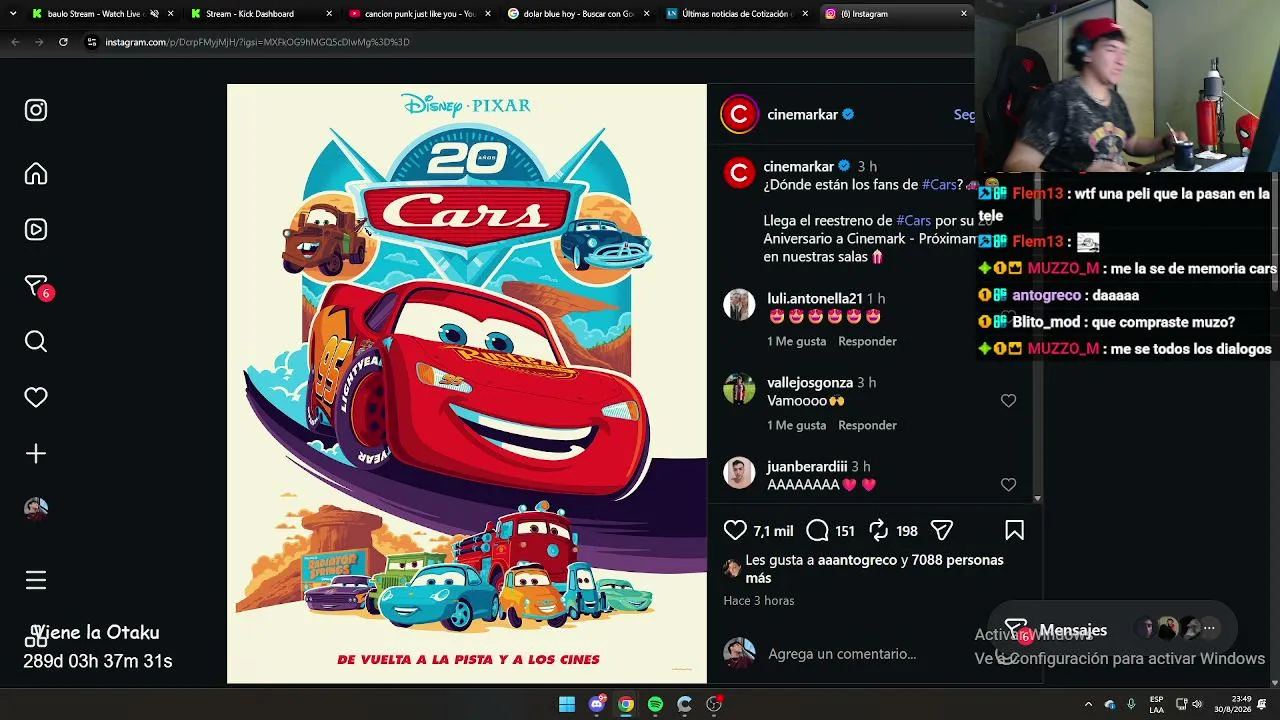Image resolution: width=1280 pixels, height=720 pixels.
Task: Open Discord from the taskbar
Action: pyautogui.click(x=597, y=704)
